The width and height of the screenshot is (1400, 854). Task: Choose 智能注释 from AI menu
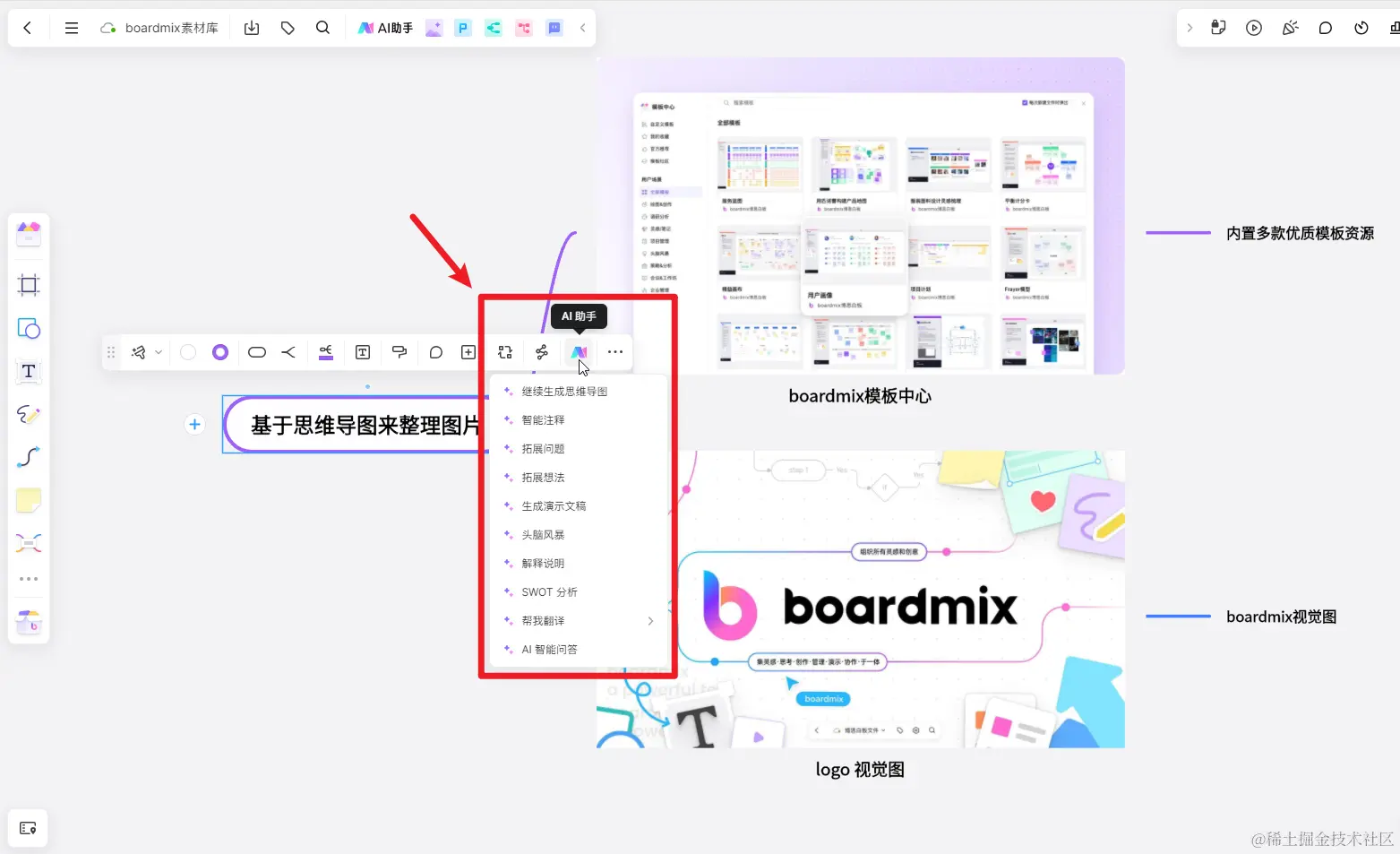[x=578, y=420]
